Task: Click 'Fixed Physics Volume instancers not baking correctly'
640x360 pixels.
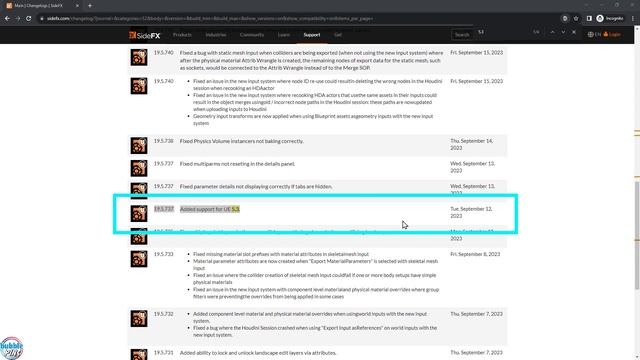Action: (242, 141)
